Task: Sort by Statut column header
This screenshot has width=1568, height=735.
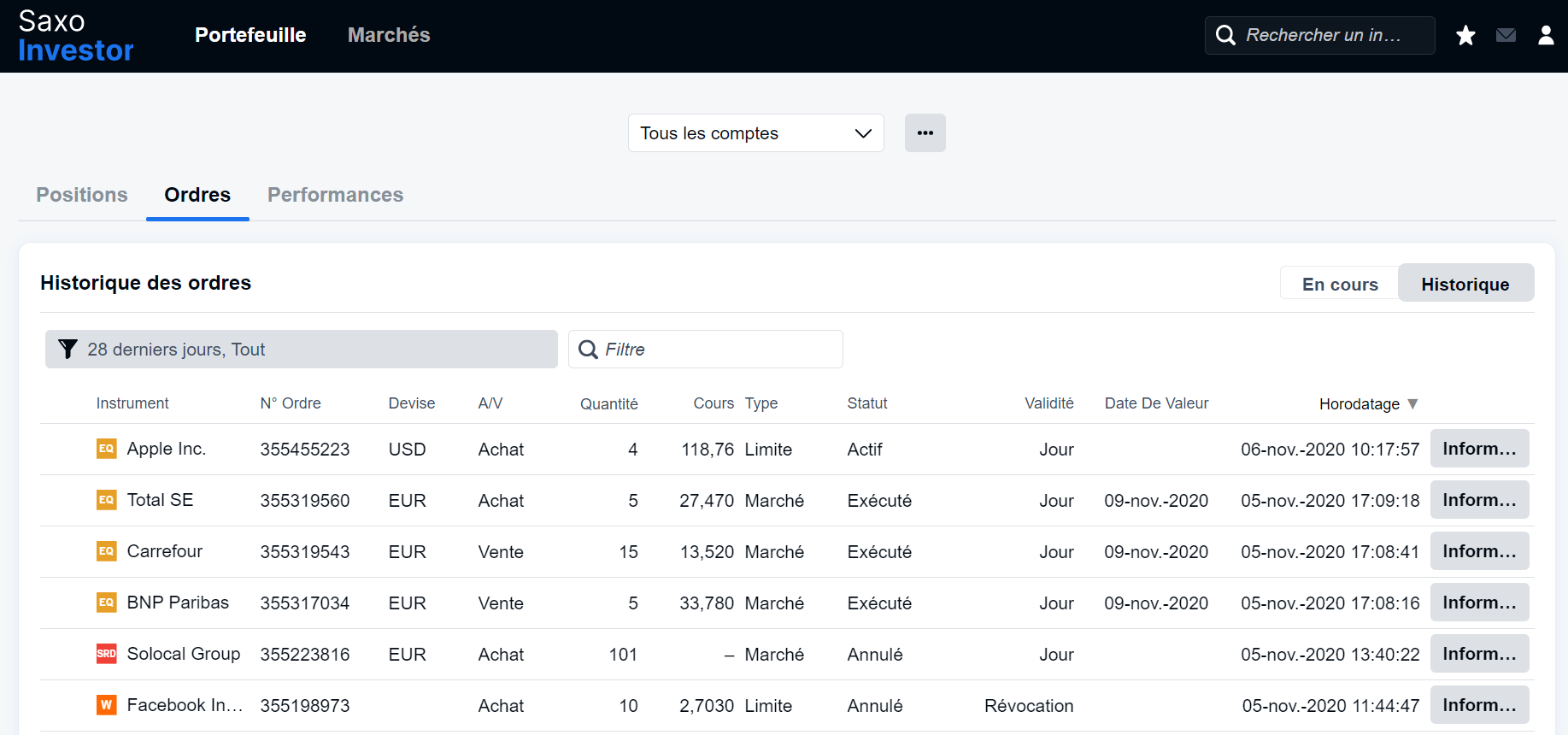Action: [867, 403]
